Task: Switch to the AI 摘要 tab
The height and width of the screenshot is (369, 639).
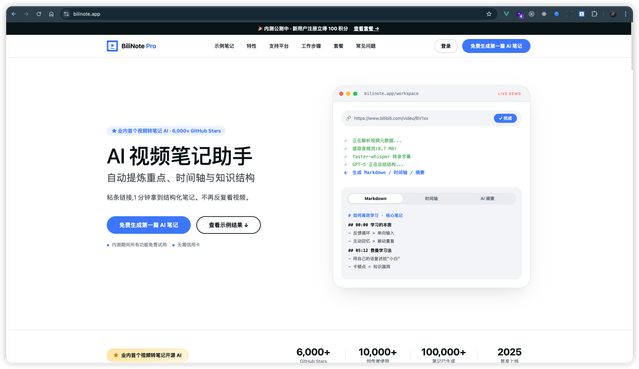Action: [487, 199]
